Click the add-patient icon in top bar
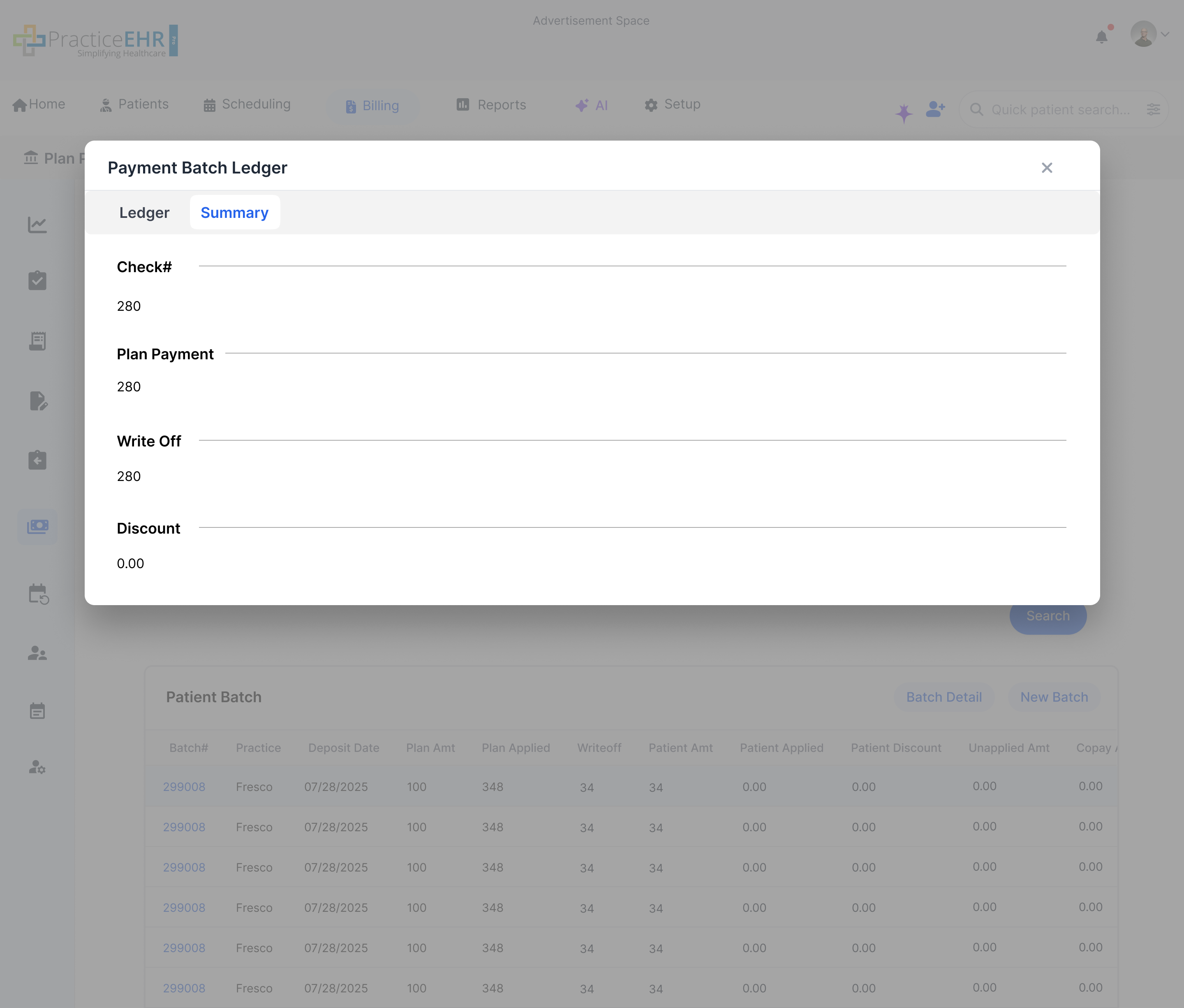The height and width of the screenshot is (1008, 1184). [935, 109]
